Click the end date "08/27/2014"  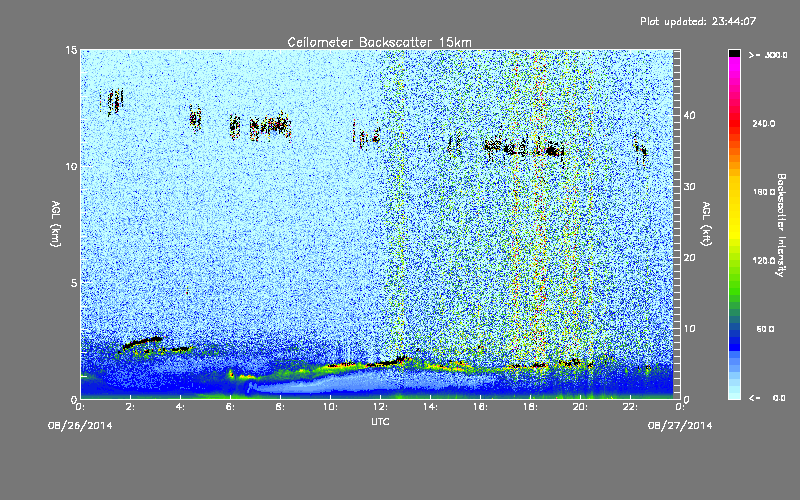pos(680,426)
